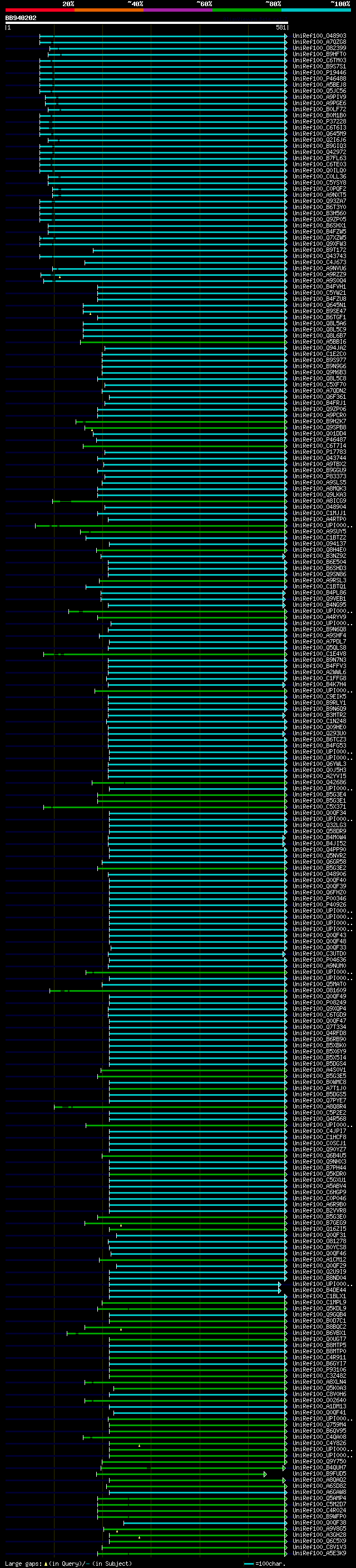Click the UniRef100_B9FUD5 label
Image resolution: width=356 pixels, height=1568 pixels.
[319, 1473]
